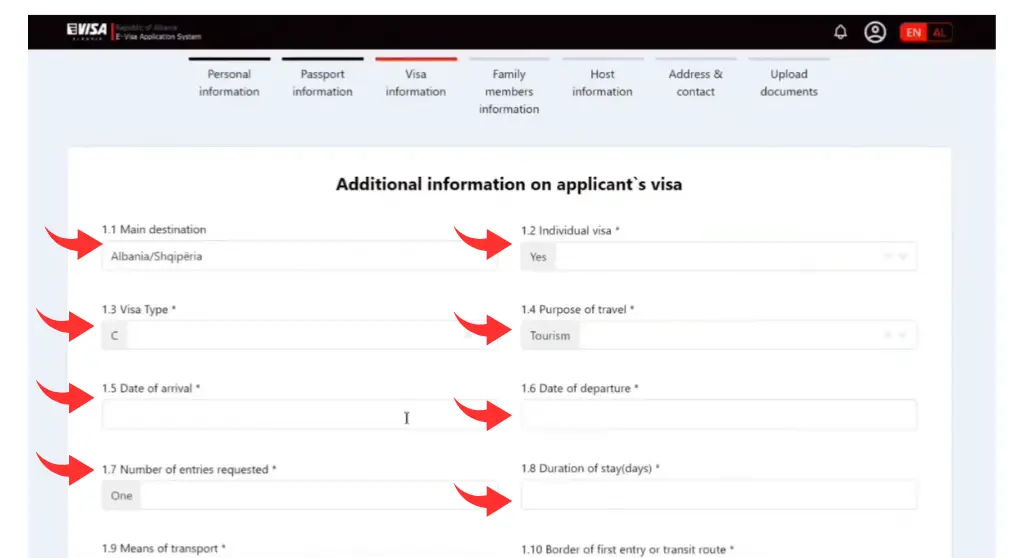The height and width of the screenshot is (558, 1024).
Task: Clear the Individual visa selection
Action: click(x=888, y=257)
